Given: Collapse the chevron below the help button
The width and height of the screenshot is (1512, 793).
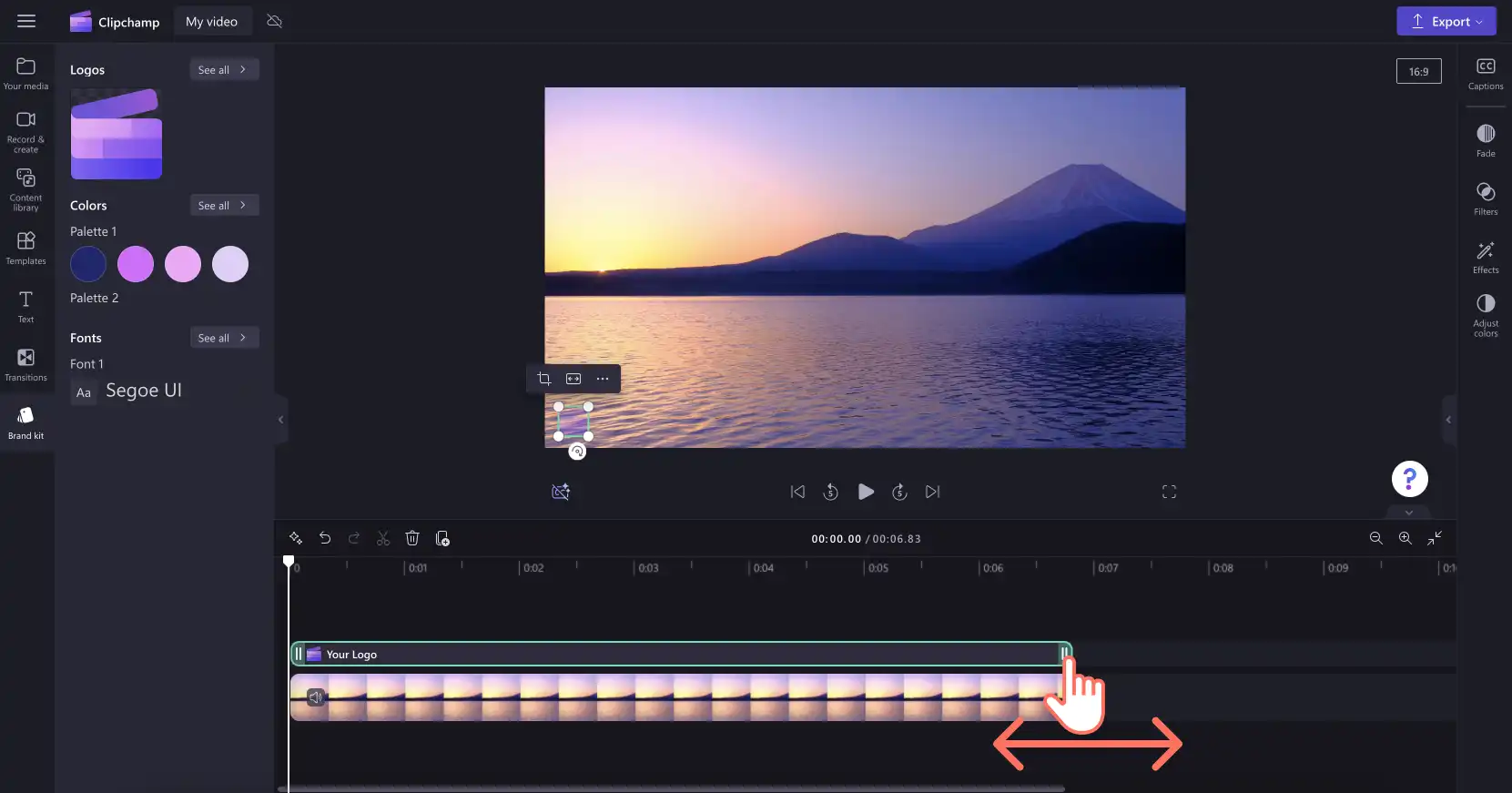Looking at the screenshot, I should 1409,513.
